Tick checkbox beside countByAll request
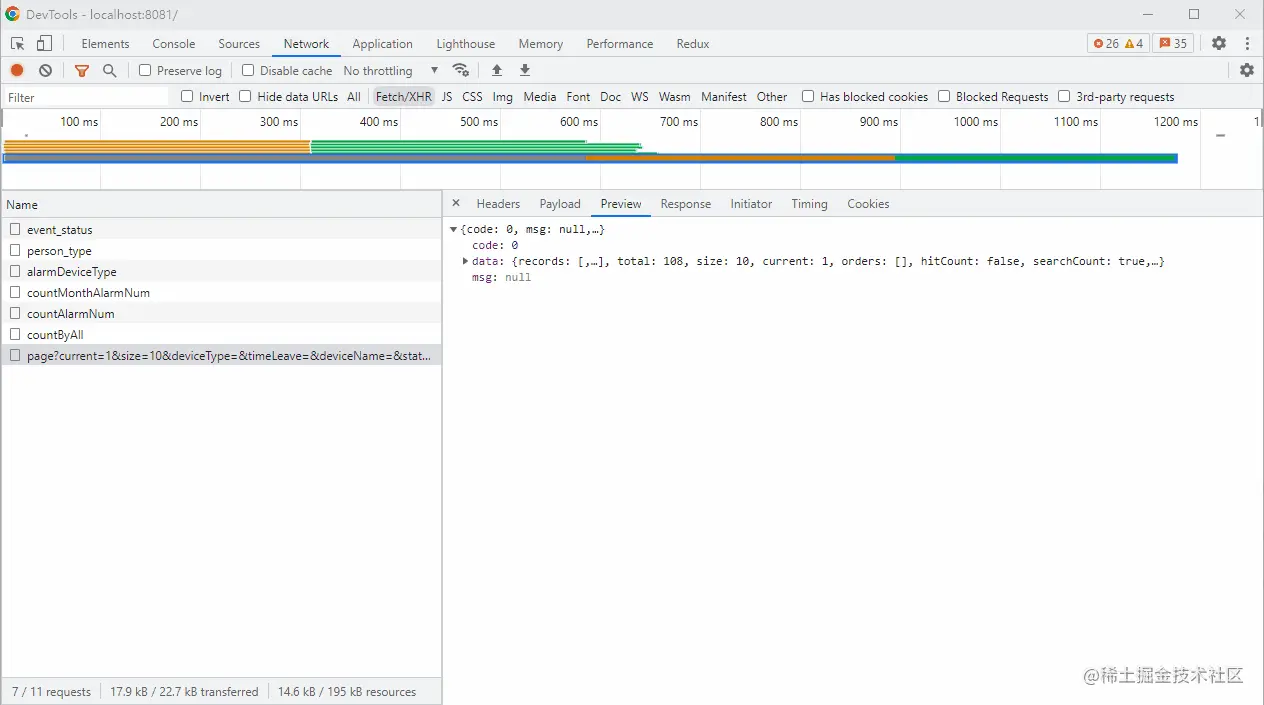Image resolution: width=1264 pixels, height=705 pixels. point(15,334)
